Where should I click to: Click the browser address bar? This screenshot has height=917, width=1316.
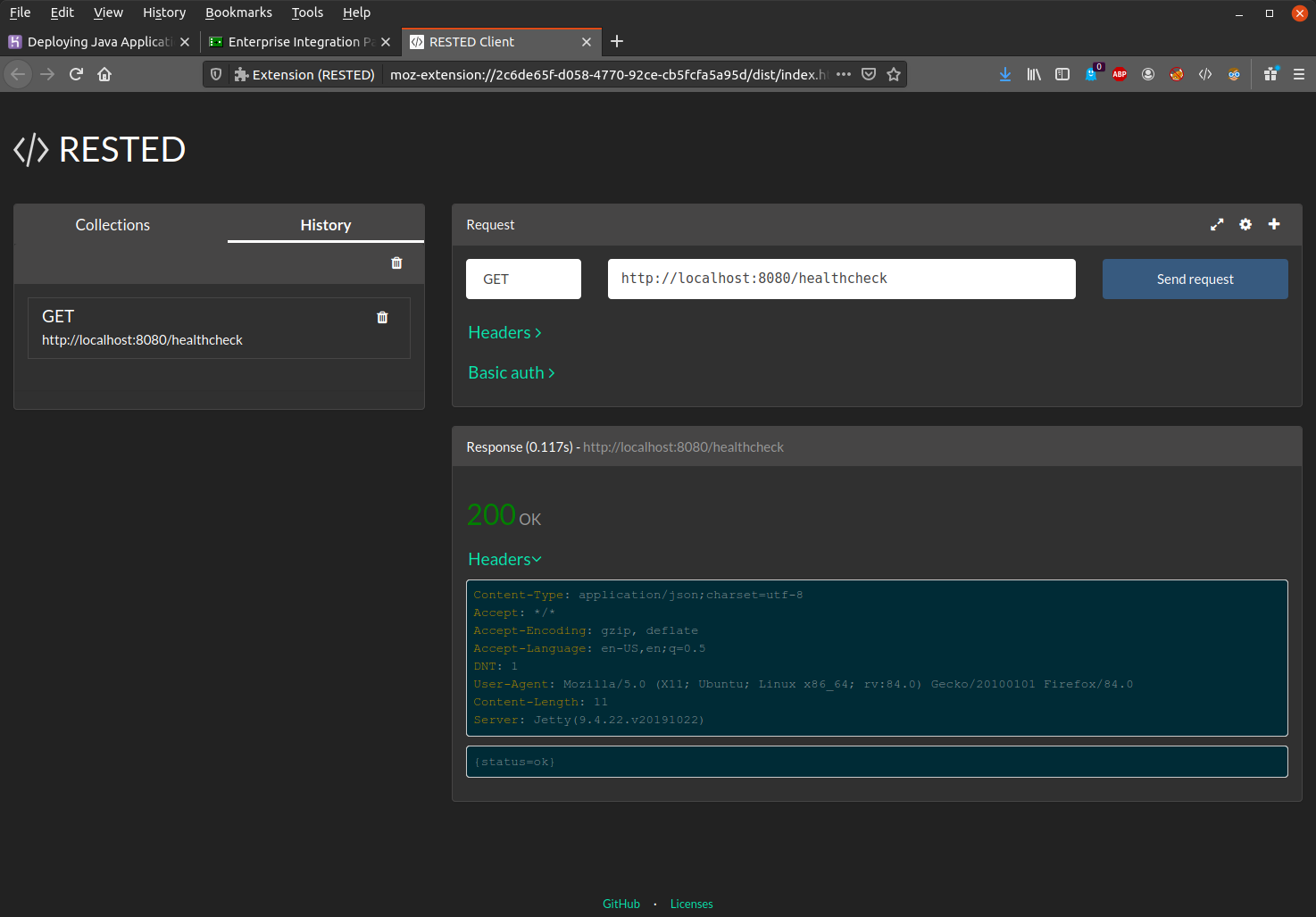click(609, 74)
